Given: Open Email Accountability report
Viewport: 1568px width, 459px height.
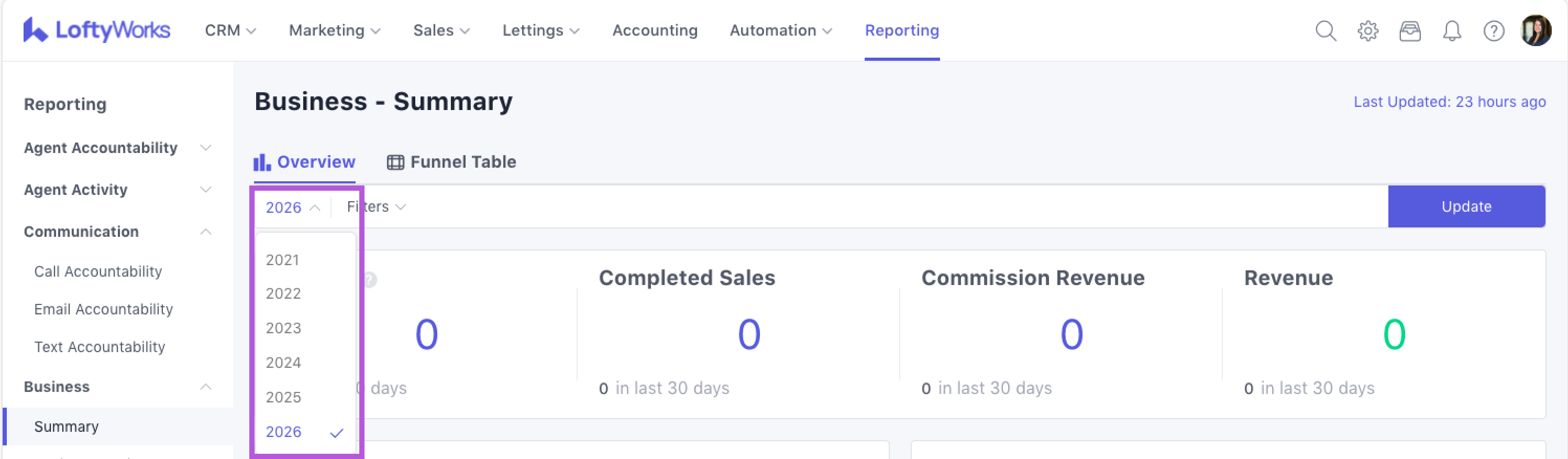Looking at the screenshot, I should pos(104,309).
